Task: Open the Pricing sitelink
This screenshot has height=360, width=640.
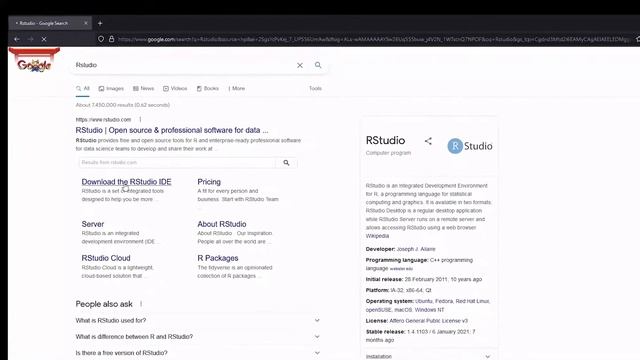Action: [209, 182]
